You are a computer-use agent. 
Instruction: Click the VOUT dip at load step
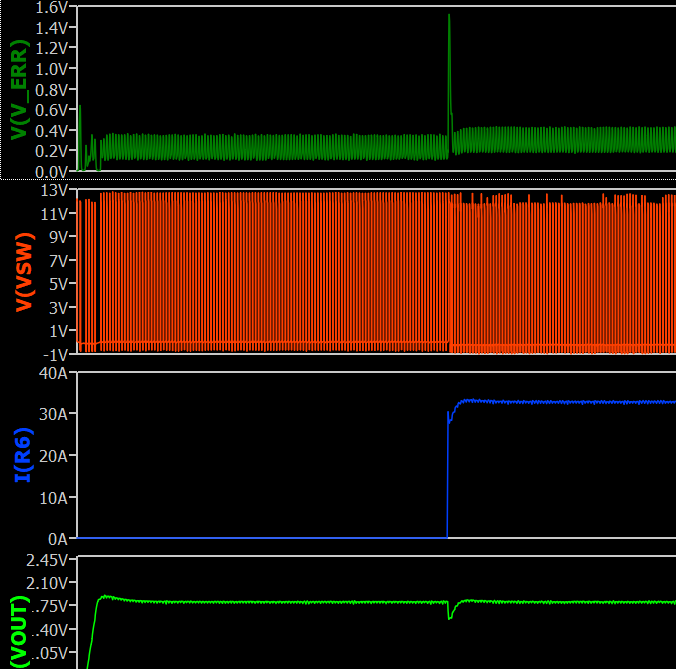tap(450, 618)
